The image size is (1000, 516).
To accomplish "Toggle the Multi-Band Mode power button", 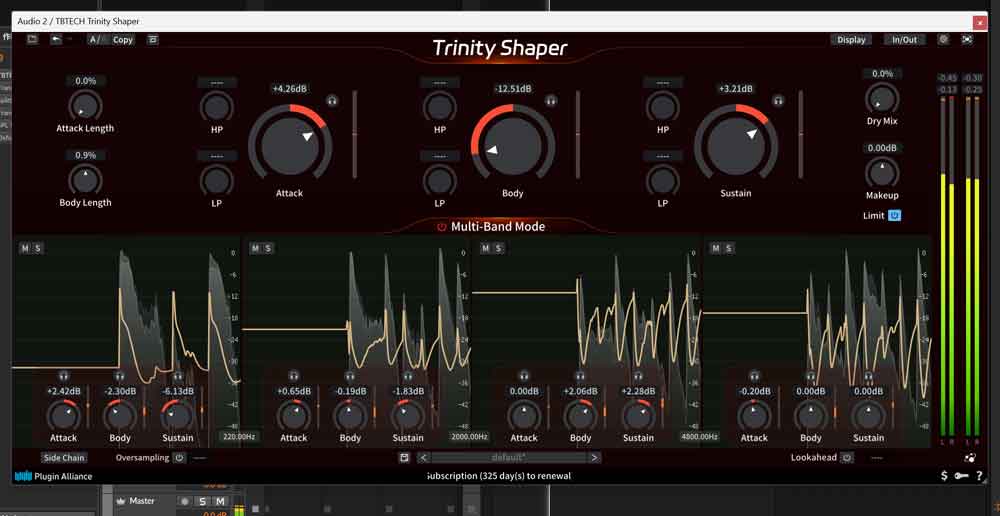I will 441,227.
